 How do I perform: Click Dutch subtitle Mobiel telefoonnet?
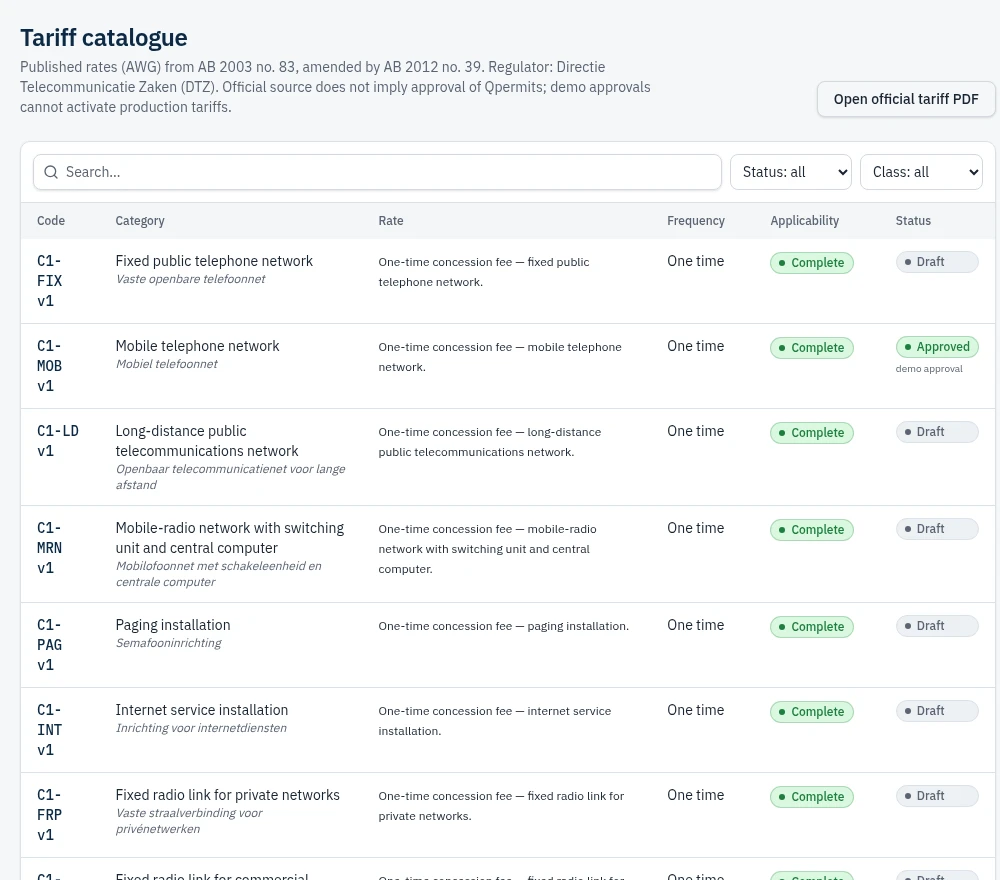coord(166,363)
